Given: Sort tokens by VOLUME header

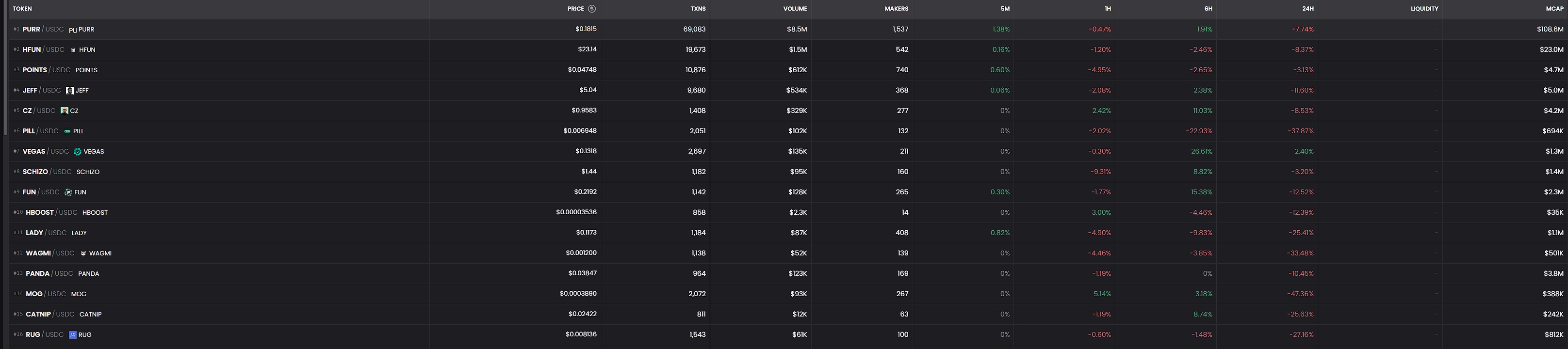Looking at the screenshot, I should [x=794, y=9].
